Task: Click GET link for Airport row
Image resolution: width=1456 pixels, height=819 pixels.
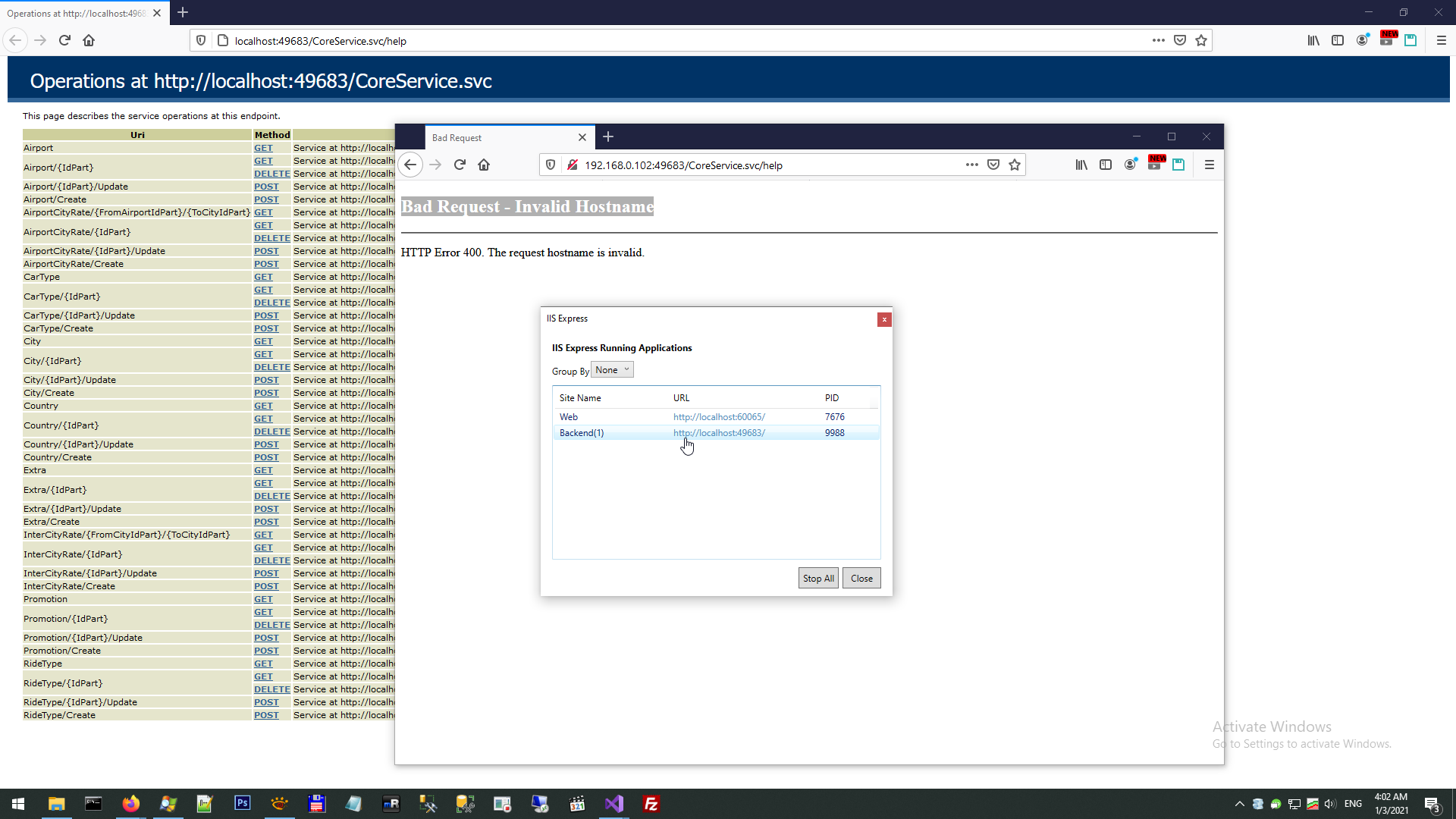Action: tap(263, 148)
